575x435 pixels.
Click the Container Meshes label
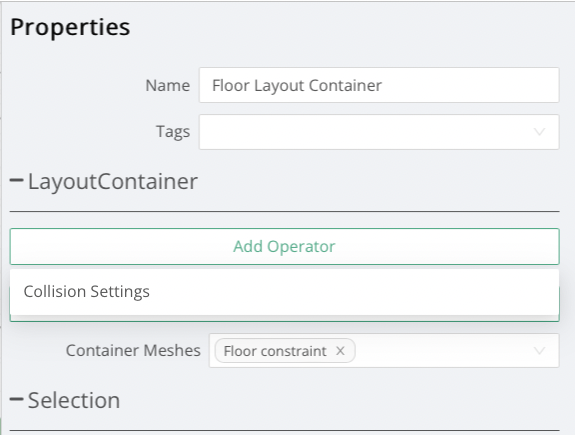pos(133,351)
